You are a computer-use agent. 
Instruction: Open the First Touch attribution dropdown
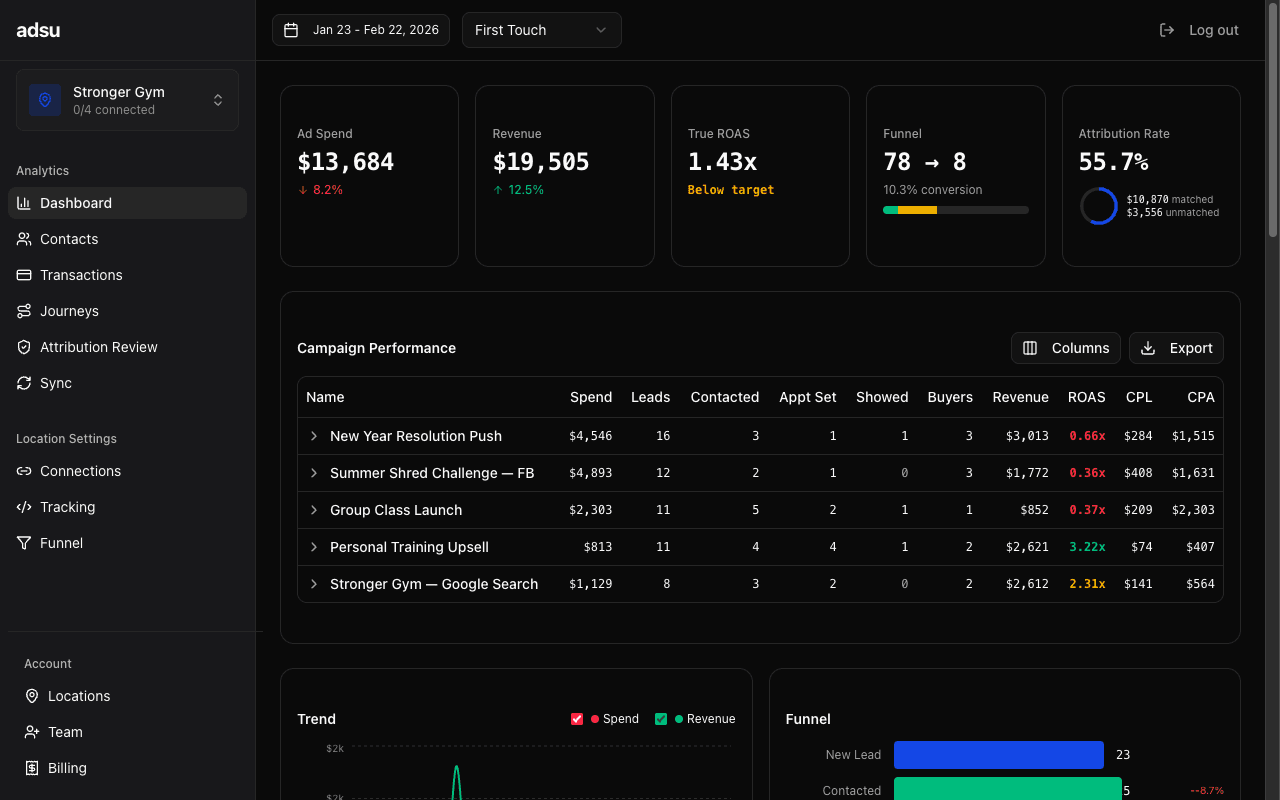pos(541,30)
